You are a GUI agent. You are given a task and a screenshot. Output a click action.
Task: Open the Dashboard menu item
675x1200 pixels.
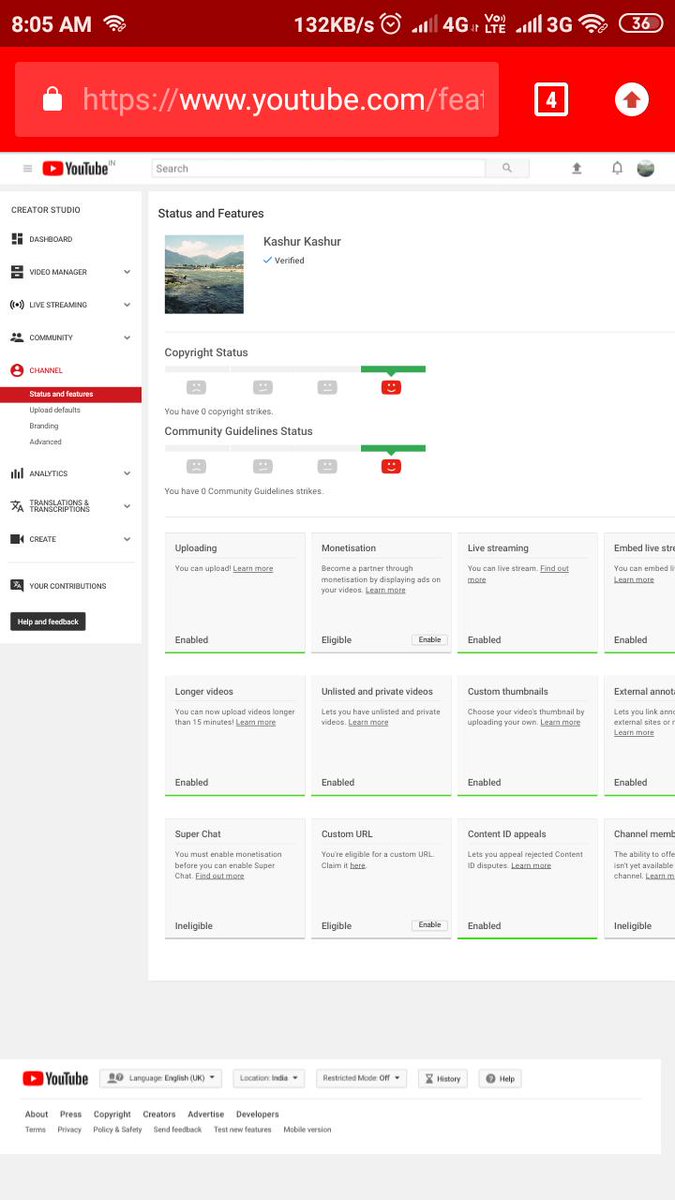pyautogui.click(x=50, y=239)
